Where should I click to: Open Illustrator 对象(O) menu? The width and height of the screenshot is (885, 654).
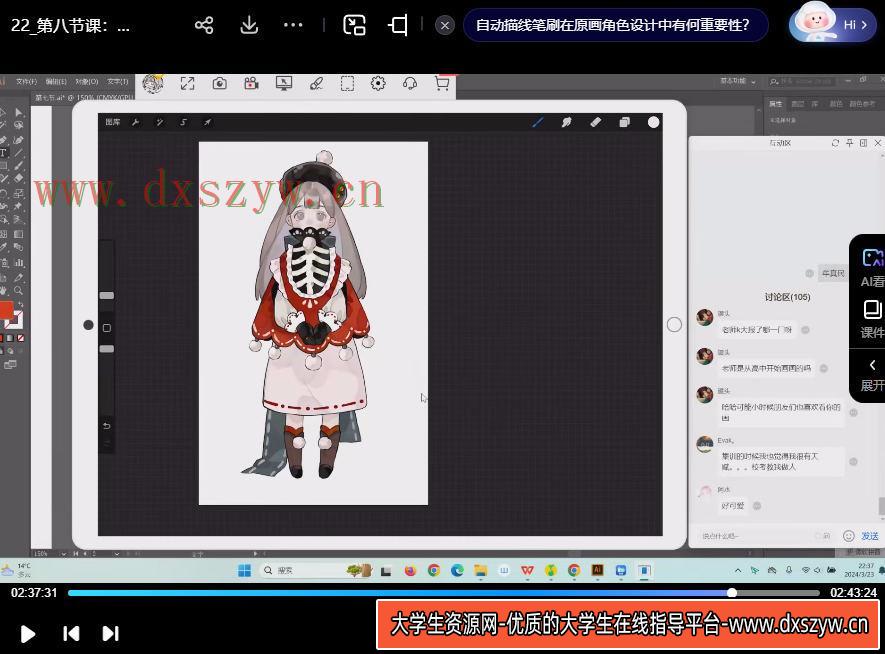click(x=87, y=82)
